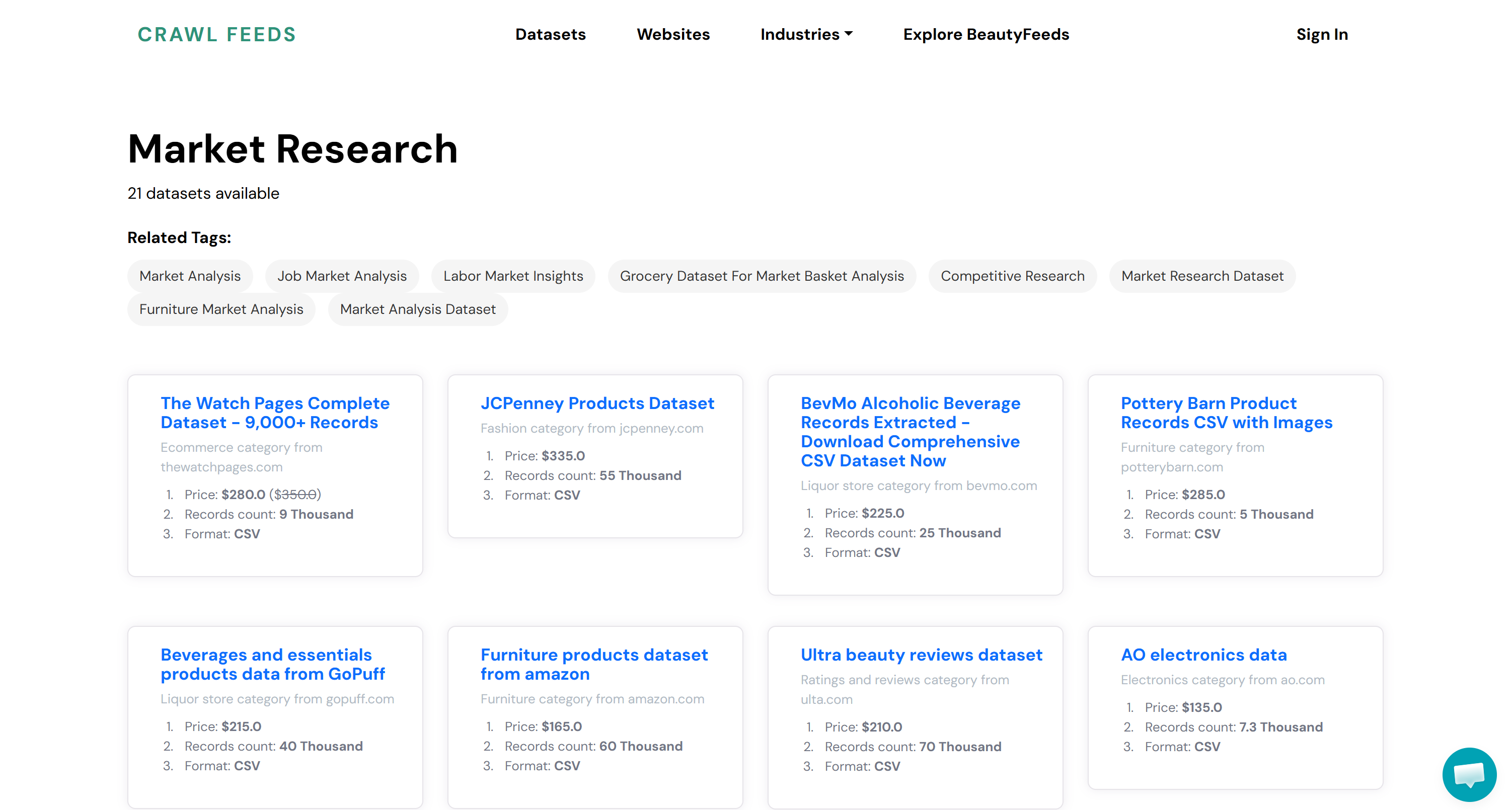Open the Job Market Analysis tag
The height and width of the screenshot is (810, 1512).
click(342, 276)
